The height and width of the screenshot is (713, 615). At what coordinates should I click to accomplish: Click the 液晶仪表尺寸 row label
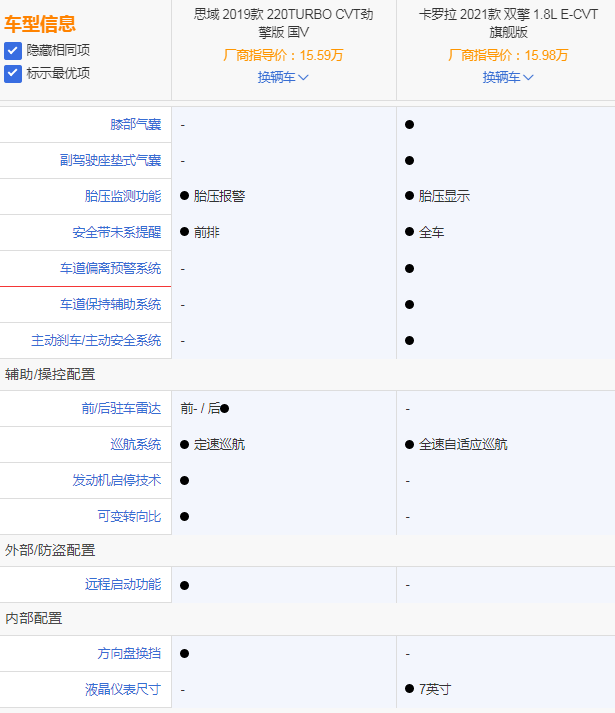coord(123,689)
